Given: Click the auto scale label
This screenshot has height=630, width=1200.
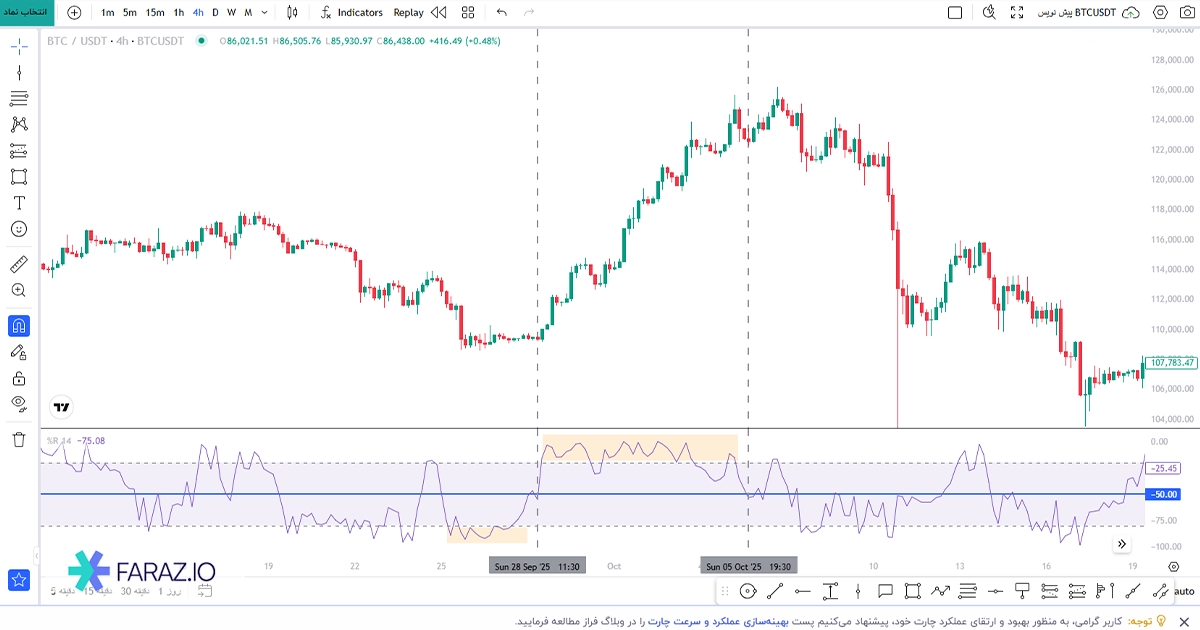Looking at the screenshot, I should pyautogui.click(x=1184, y=592).
